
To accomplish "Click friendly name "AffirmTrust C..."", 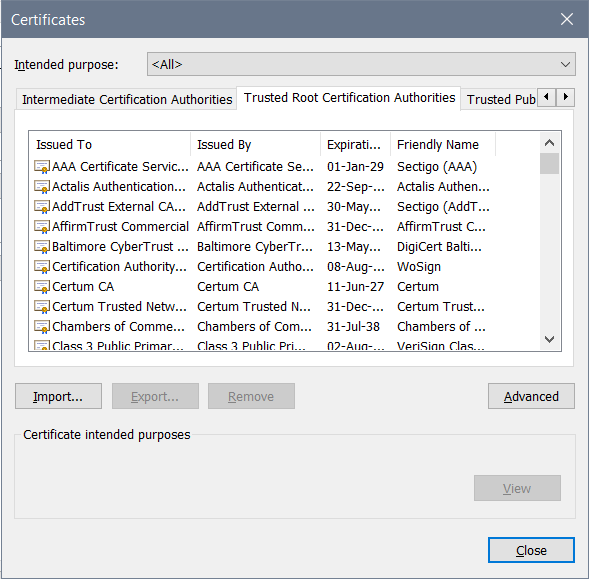I will coord(441,227).
